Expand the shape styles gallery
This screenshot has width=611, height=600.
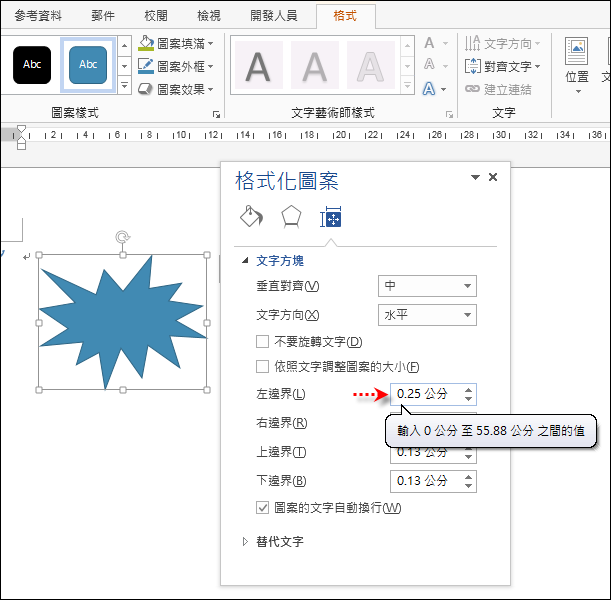(x=124, y=85)
